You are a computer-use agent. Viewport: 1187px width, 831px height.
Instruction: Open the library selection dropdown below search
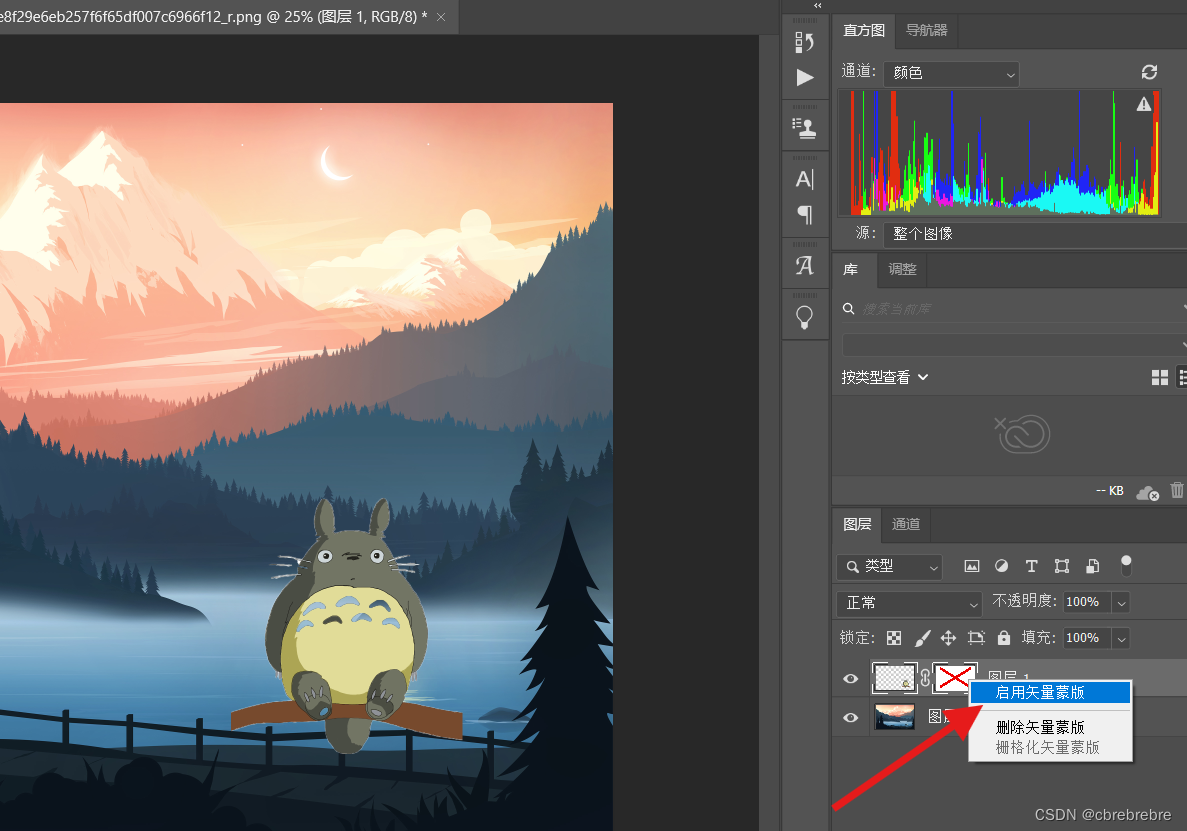[x=1014, y=344]
